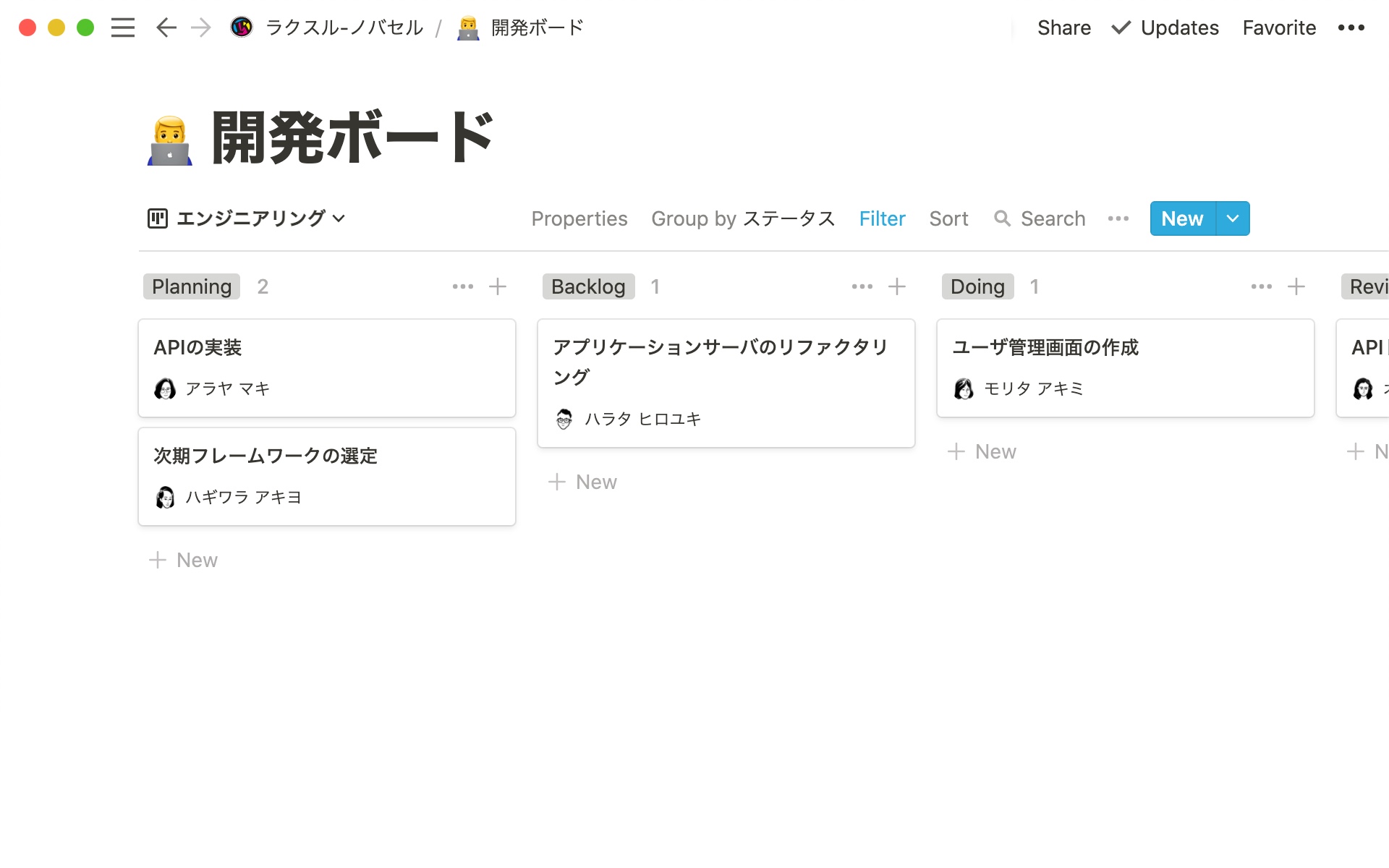Screen dimensions: 1389x868
Task: Click the blue New button
Action: pyautogui.click(x=1182, y=218)
